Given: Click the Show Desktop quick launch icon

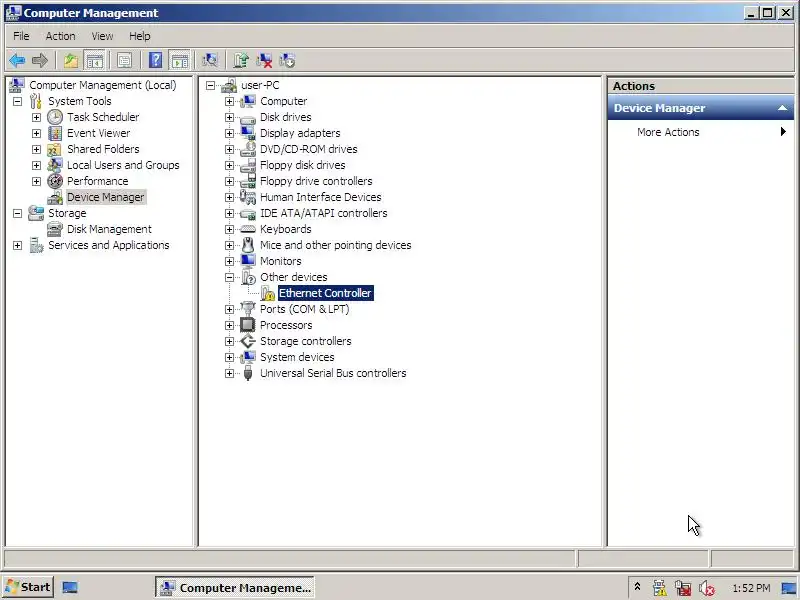Looking at the screenshot, I should coord(70,587).
